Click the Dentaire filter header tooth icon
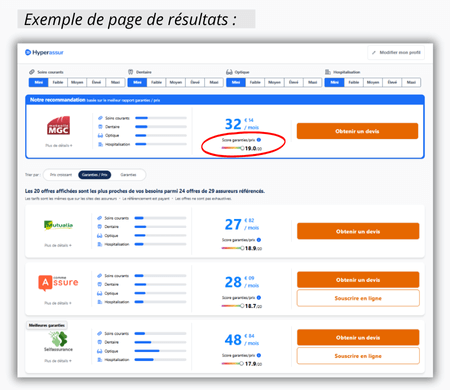 click(x=131, y=72)
